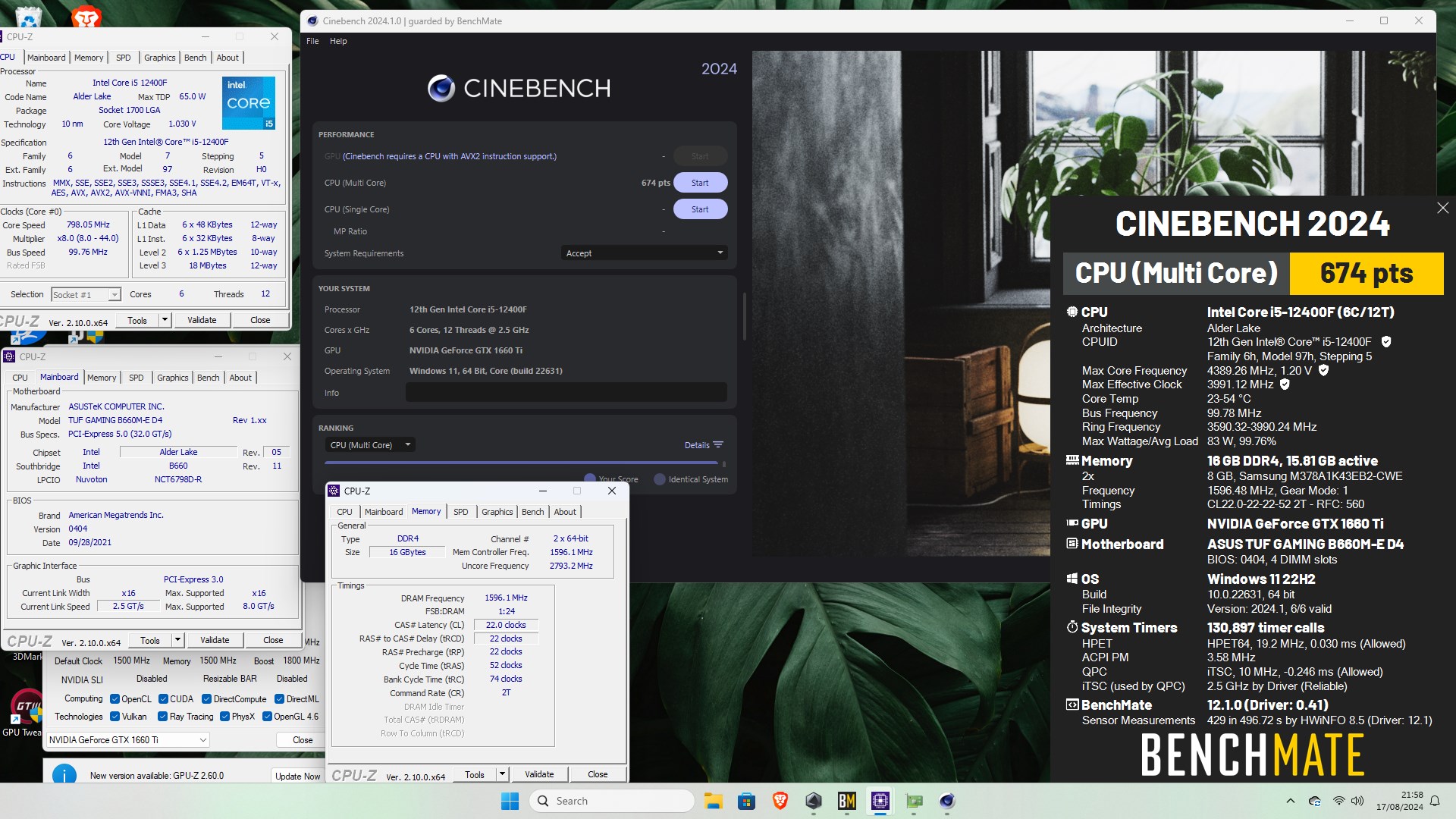
Task: Toggle the Ray Tracing checkbox
Action: click(162, 717)
